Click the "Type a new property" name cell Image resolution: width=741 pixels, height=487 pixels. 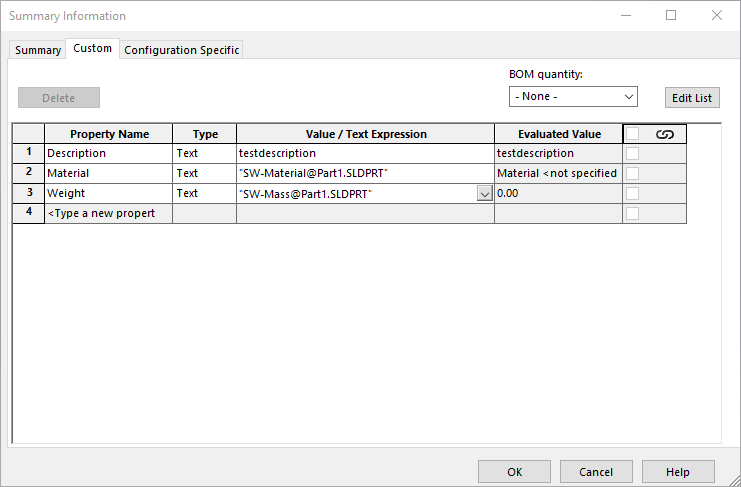pos(109,214)
